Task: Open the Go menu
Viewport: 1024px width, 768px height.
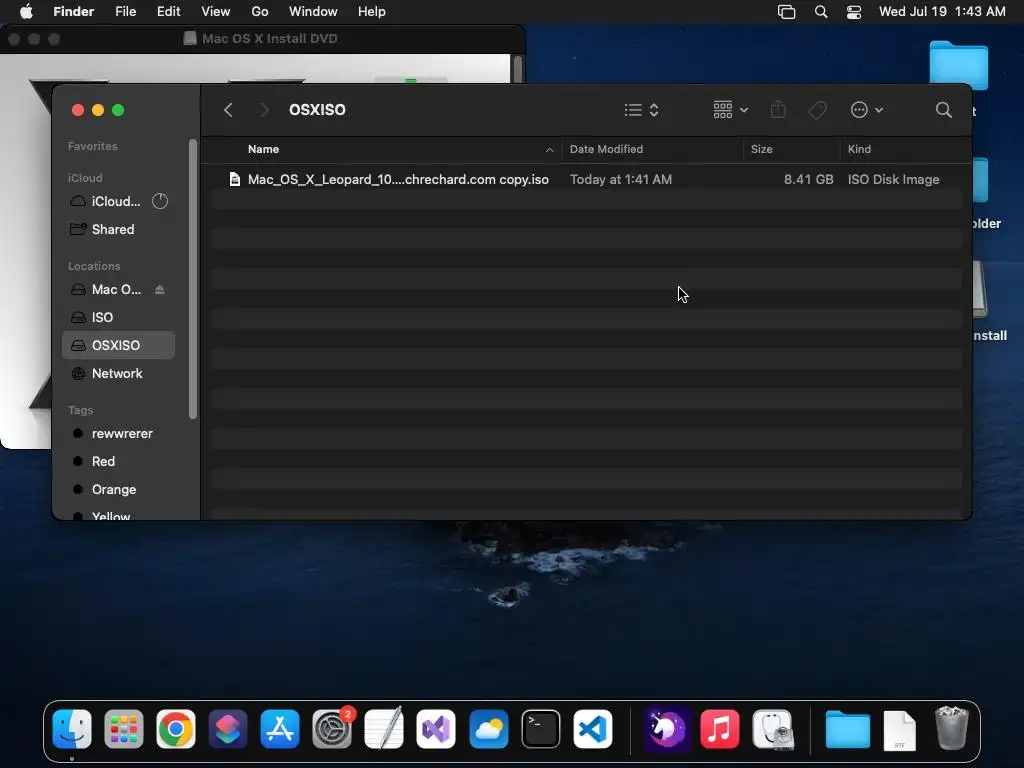Action: (260, 11)
